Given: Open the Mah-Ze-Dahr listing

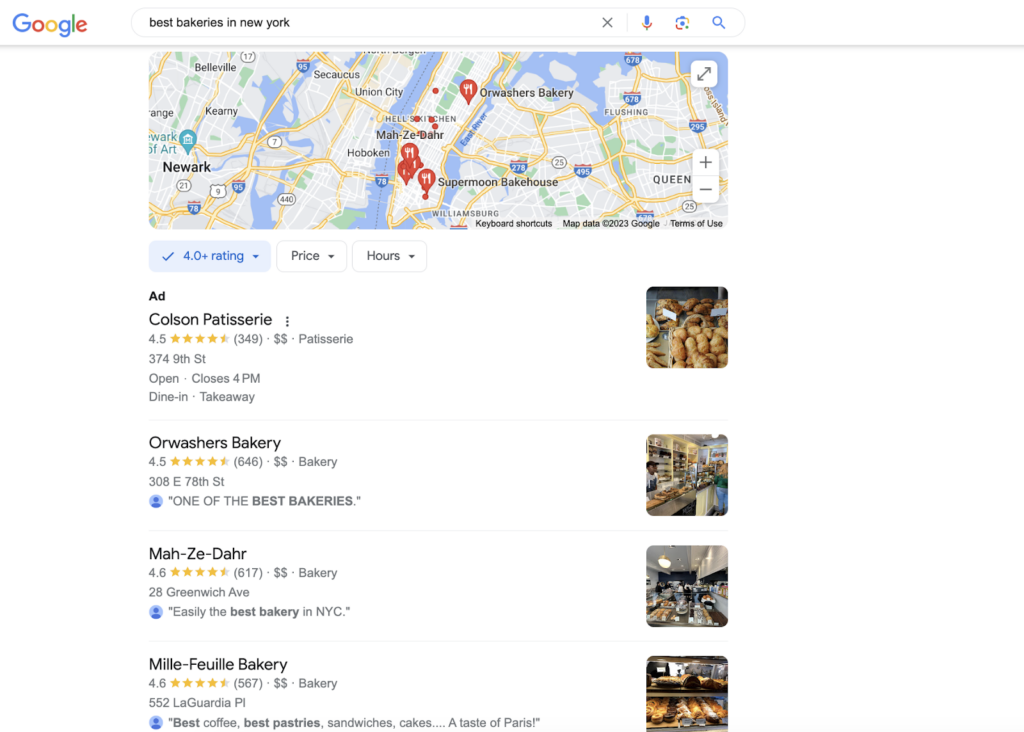Looking at the screenshot, I should (x=198, y=554).
